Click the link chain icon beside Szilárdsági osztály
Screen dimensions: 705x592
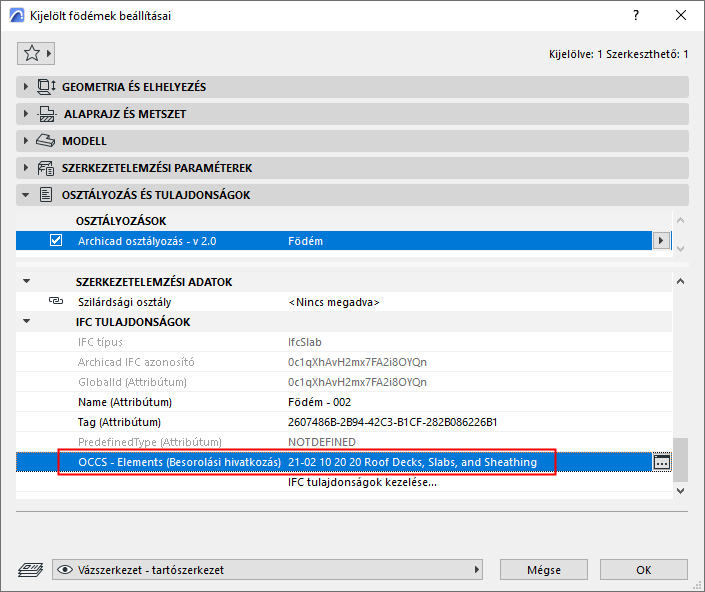click(x=56, y=301)
